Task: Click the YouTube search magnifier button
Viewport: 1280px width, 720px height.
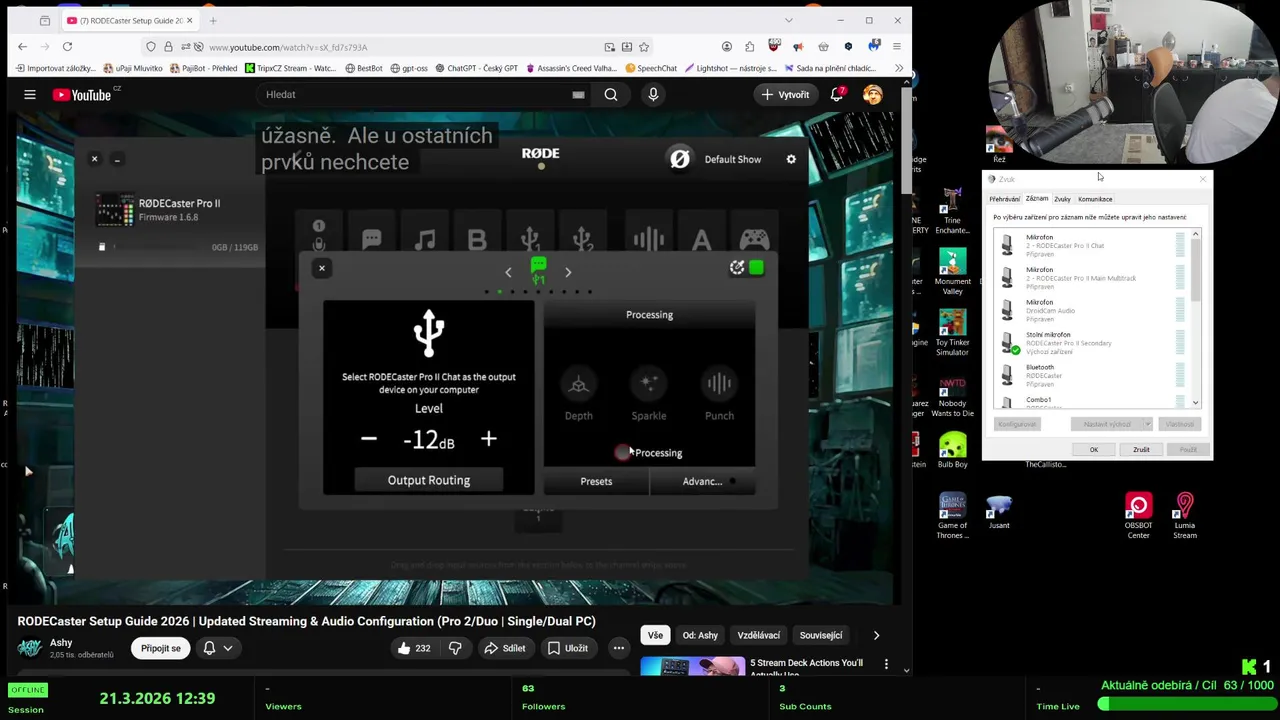Action: pyautogui.click(x=610, y=94)
